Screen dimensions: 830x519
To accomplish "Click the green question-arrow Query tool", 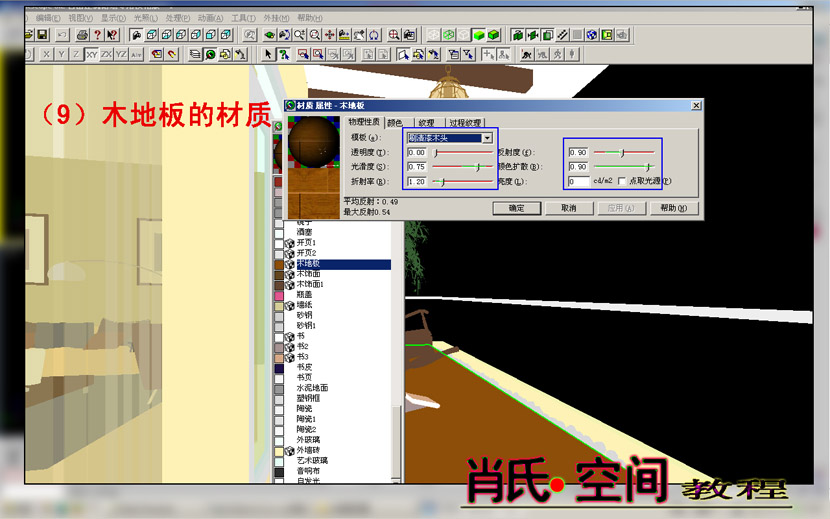I will tap(284, 54).
